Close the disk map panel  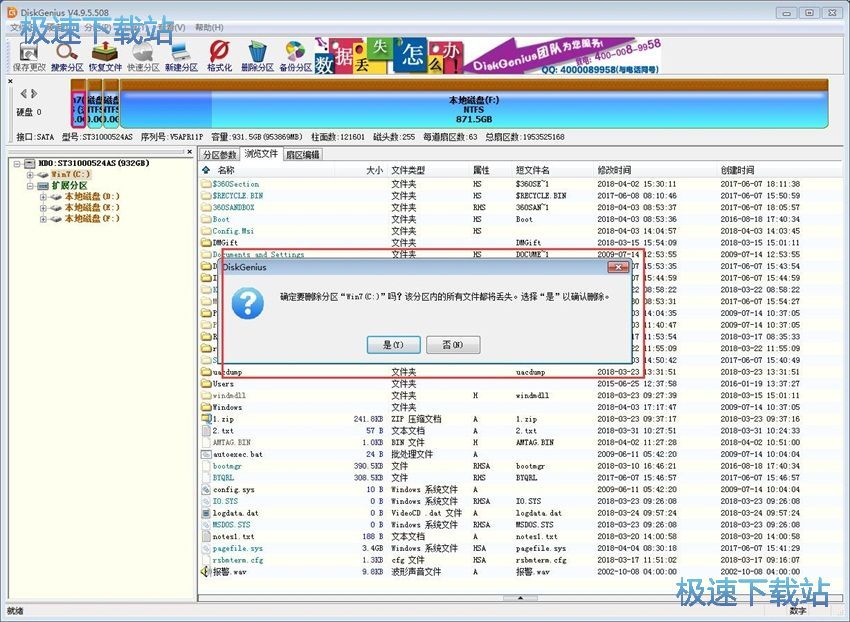10,81
